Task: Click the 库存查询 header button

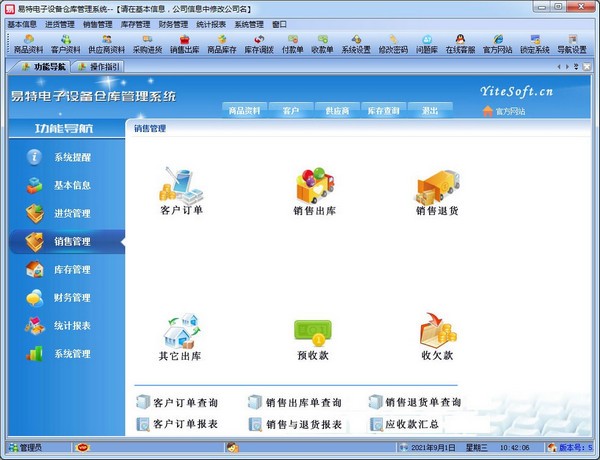Action: point(382,110)
